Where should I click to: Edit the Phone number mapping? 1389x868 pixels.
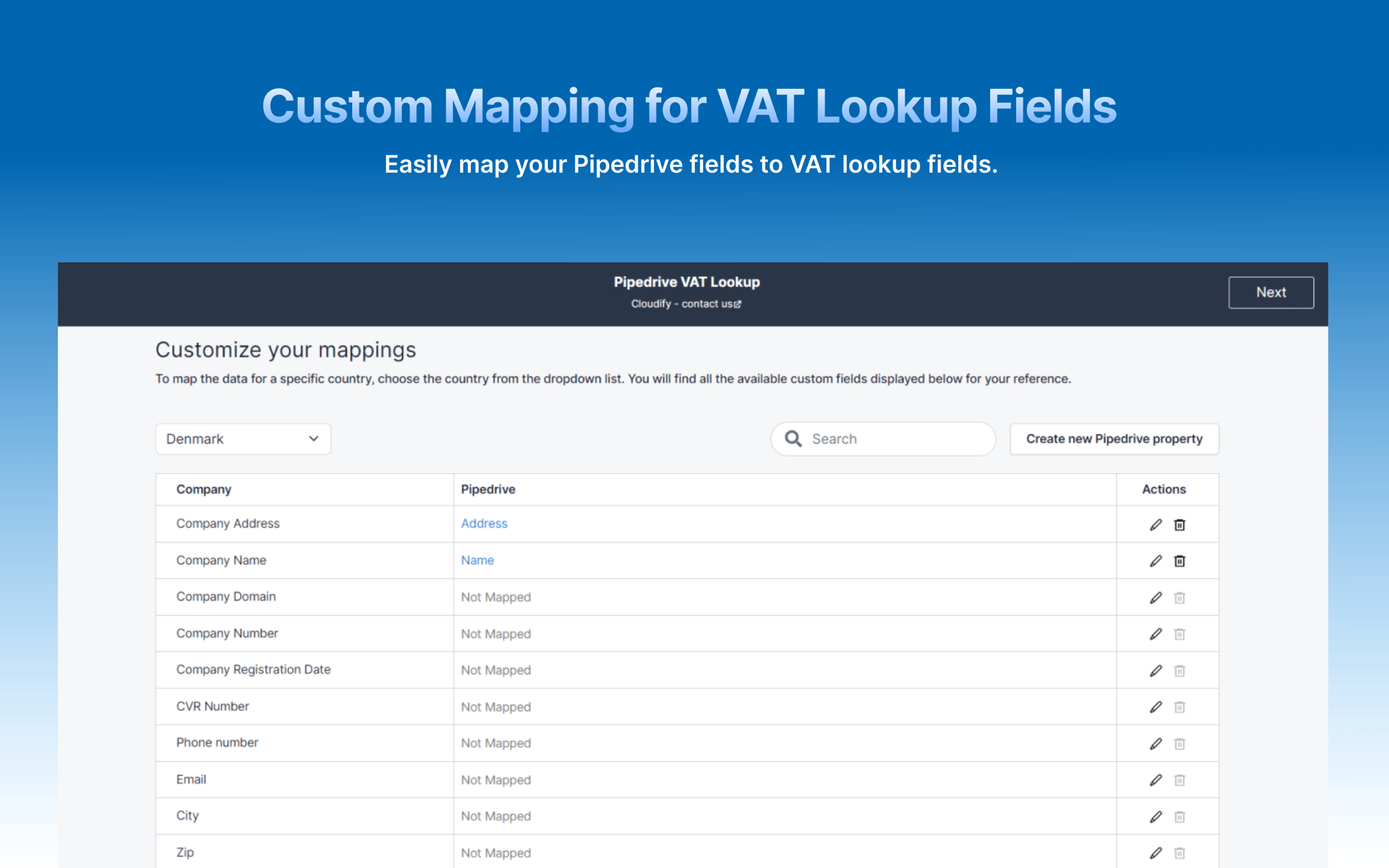coord(1156,743)
